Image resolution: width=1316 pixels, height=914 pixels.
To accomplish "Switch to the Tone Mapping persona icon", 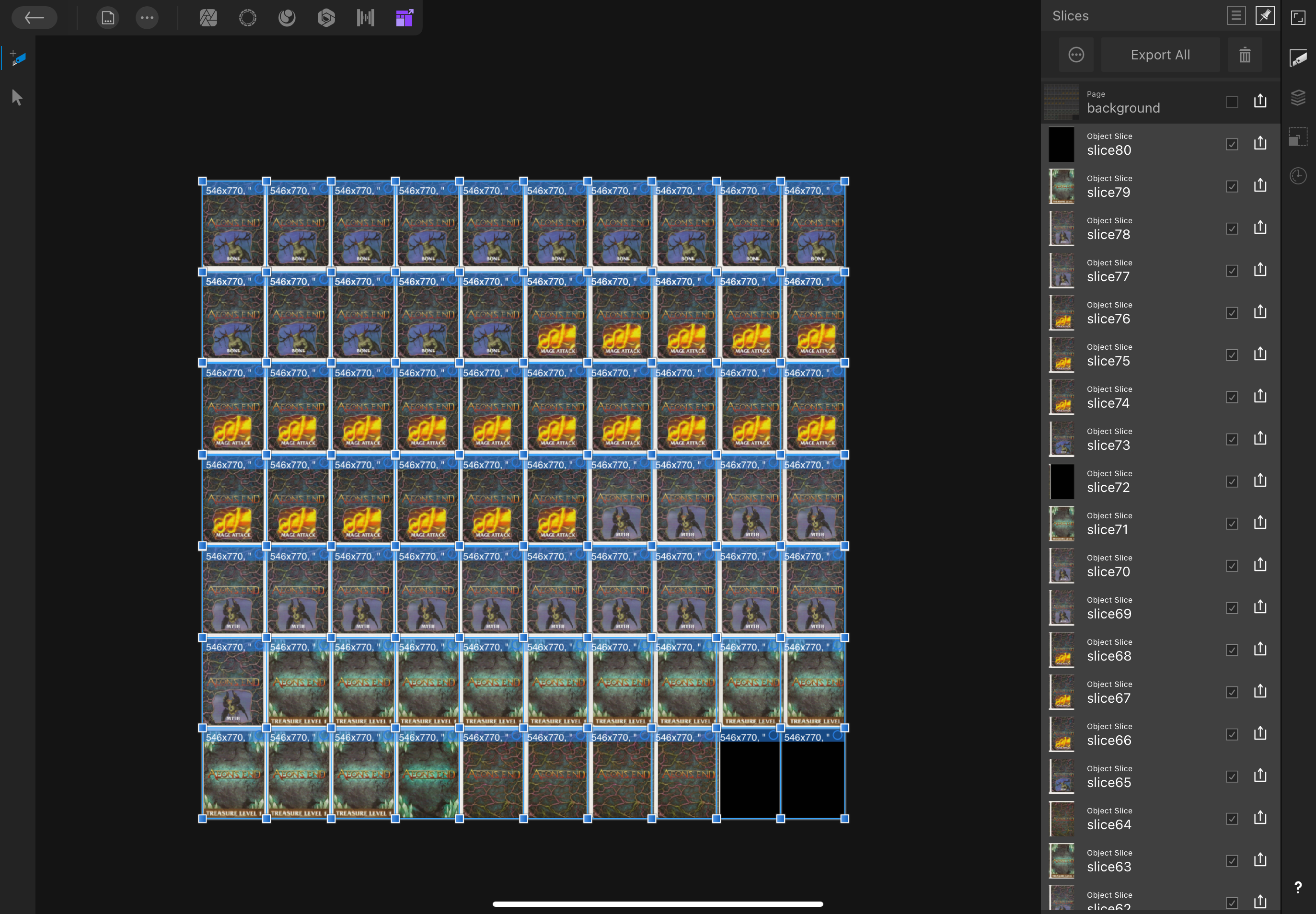I will (366, 18).
